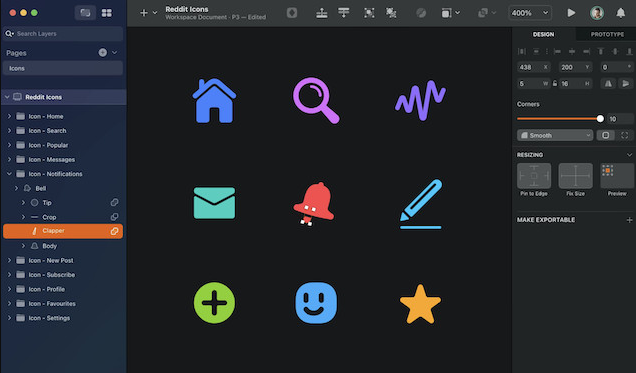Collapse the Resizing section
Viewport: 636px width, 373px height.
[630, 155]
